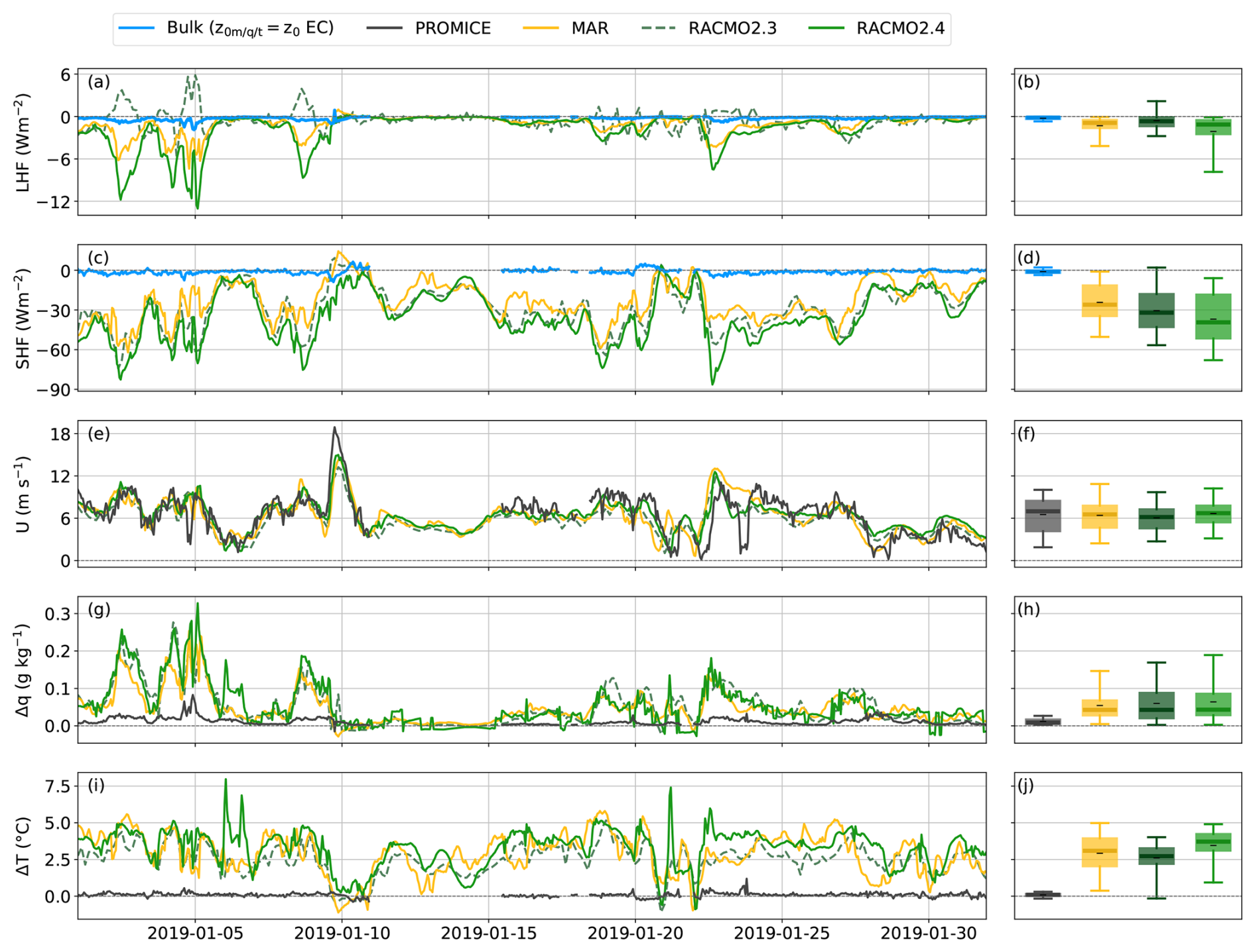Viewport: 1255px width, 952px height.
Task: Click the light green RACMO2.4 boxplot in panel (j)
Action: click(x=1213, y=842)
